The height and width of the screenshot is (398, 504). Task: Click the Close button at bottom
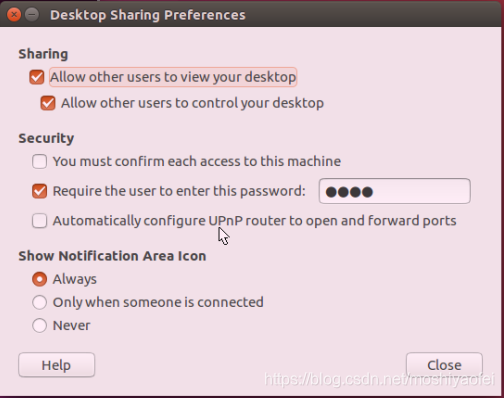tap(444, 365)
